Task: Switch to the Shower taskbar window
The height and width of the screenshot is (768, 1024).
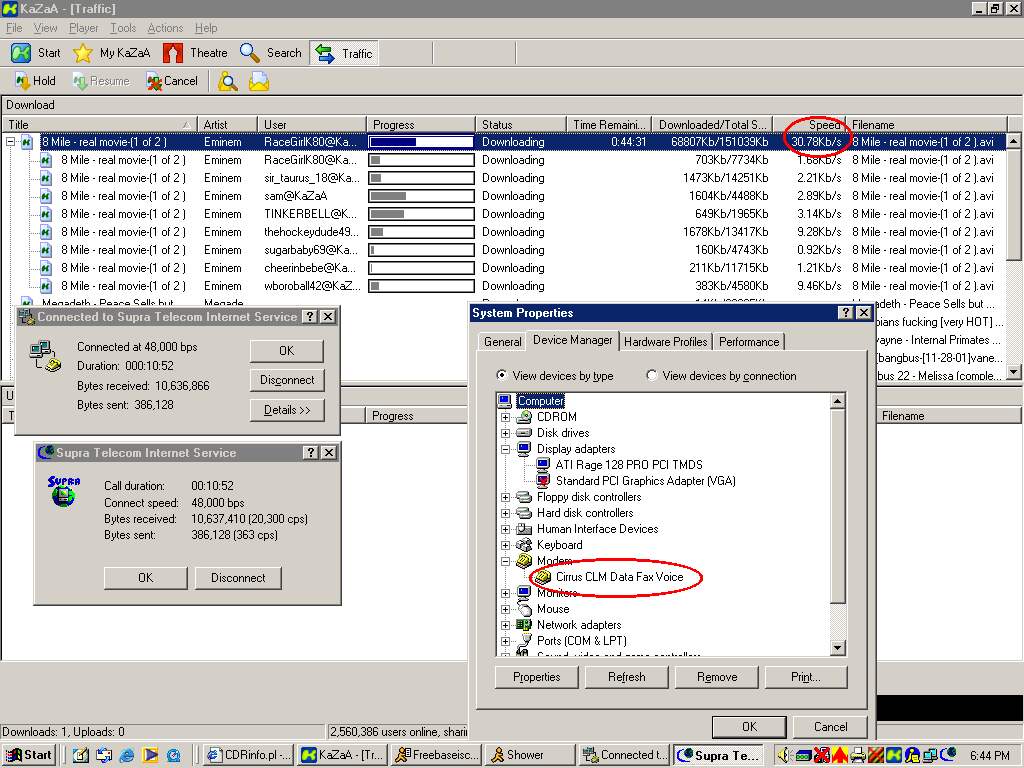Action: [x=530, y=755]
